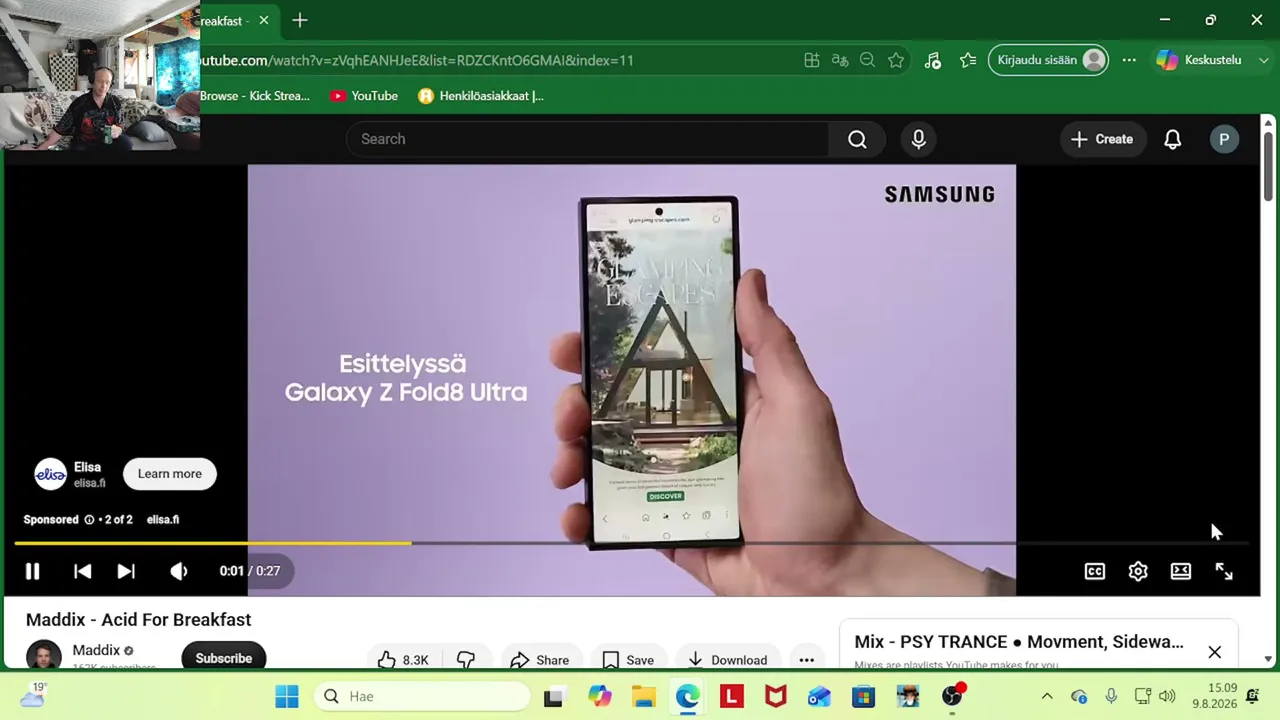Toggle closed captions on the player
The image size is (1280, 720).
coord(1095,571)
